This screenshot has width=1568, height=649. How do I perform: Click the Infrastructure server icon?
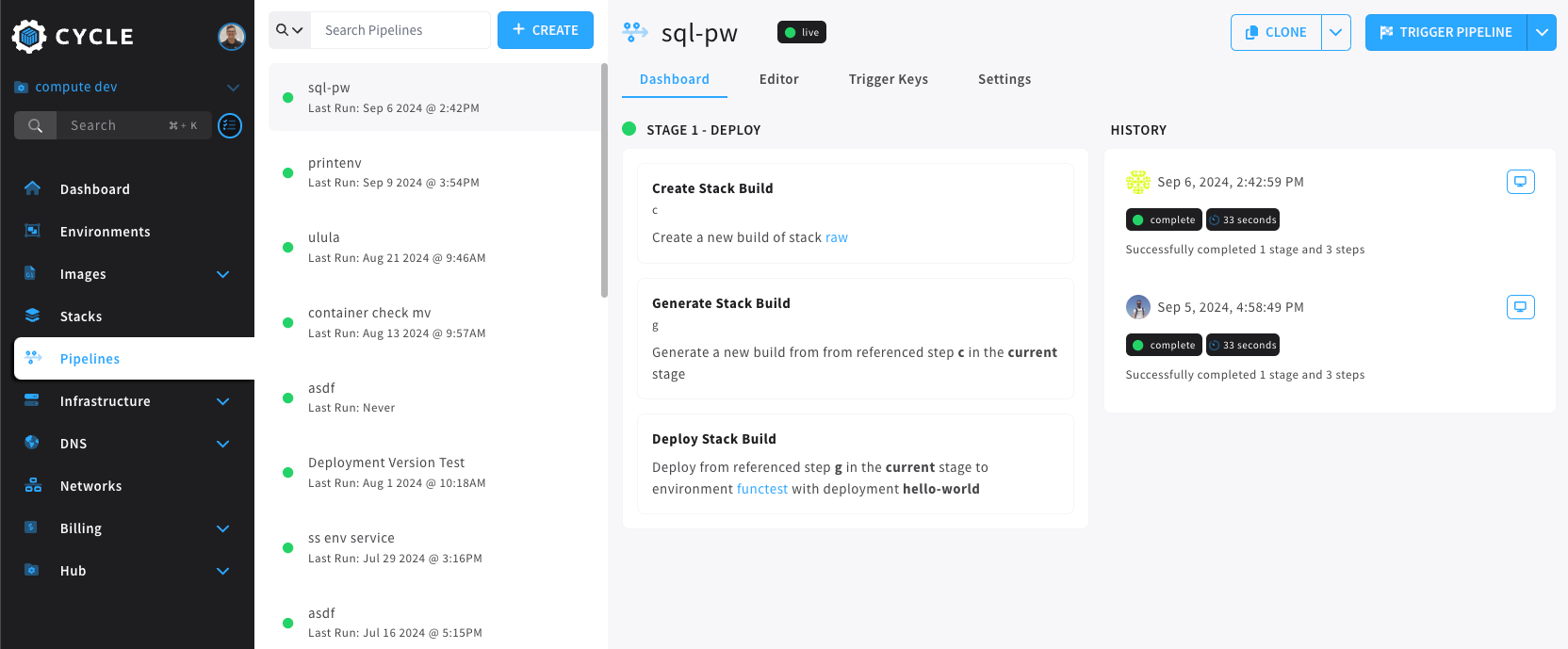(x=32, y=400)
